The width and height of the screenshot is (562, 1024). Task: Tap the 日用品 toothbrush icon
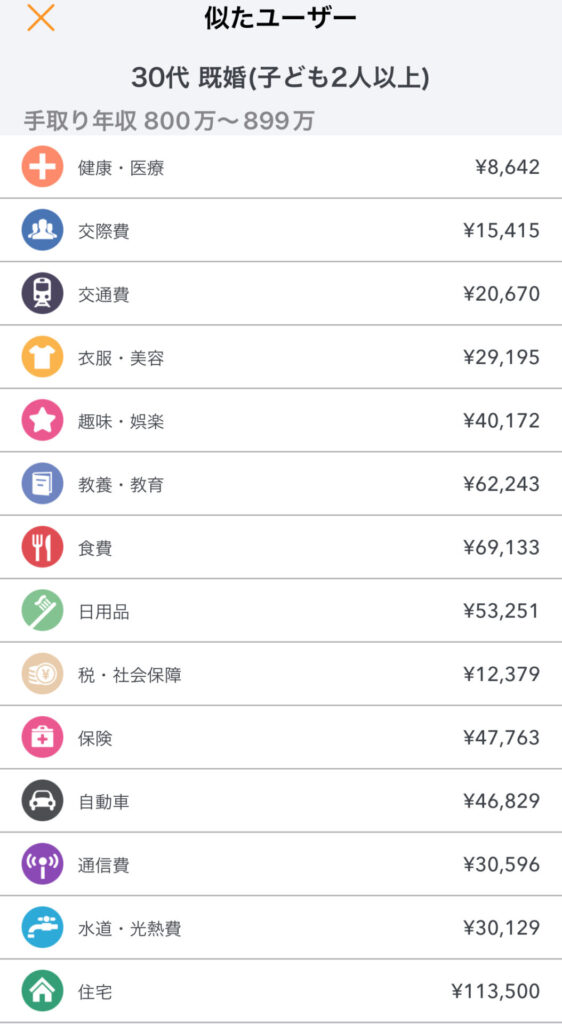point(42,611)
